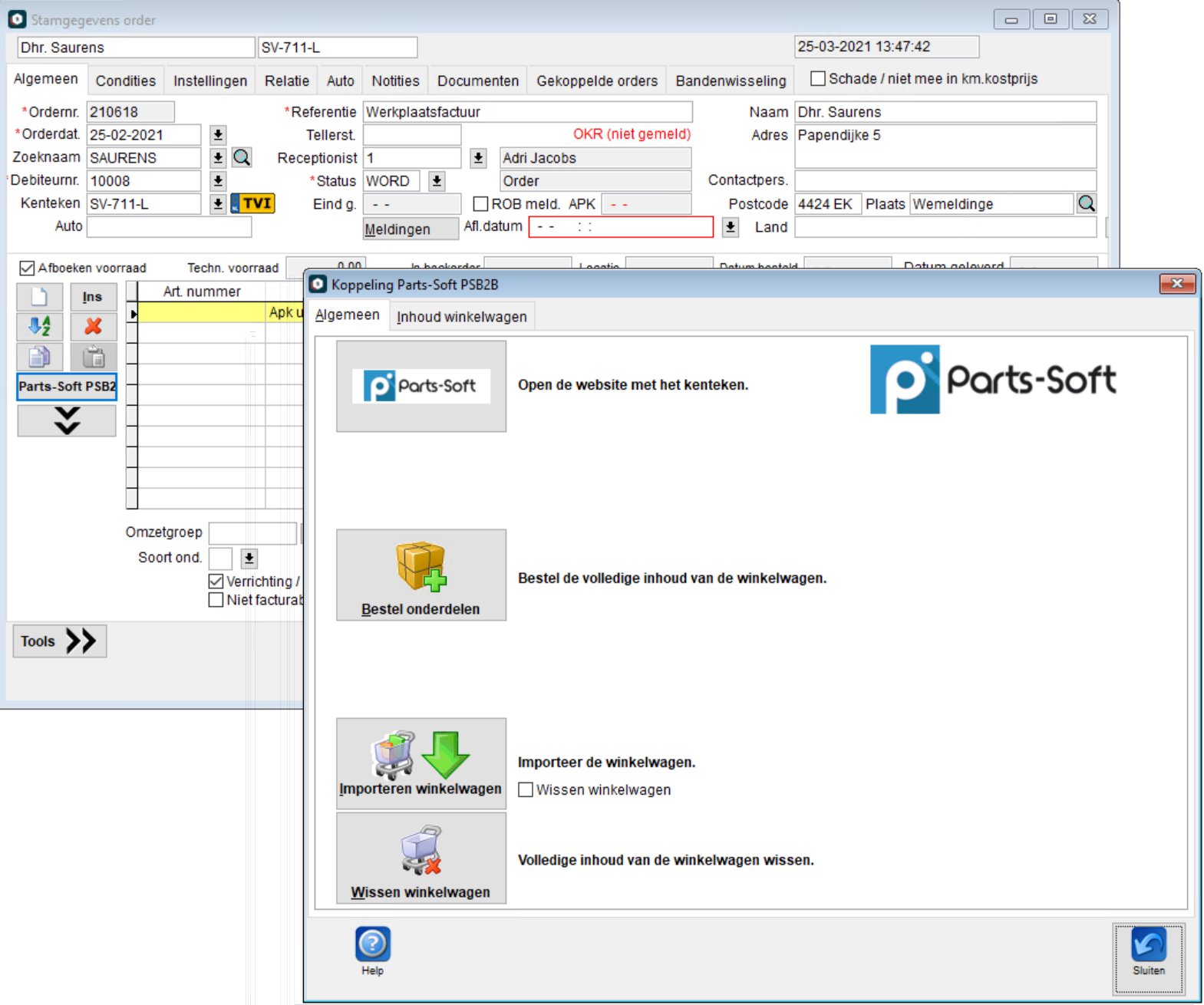1204x1005 pixels.
Task: Click the Art. nummer column header
Action: (x=203, y=292)
